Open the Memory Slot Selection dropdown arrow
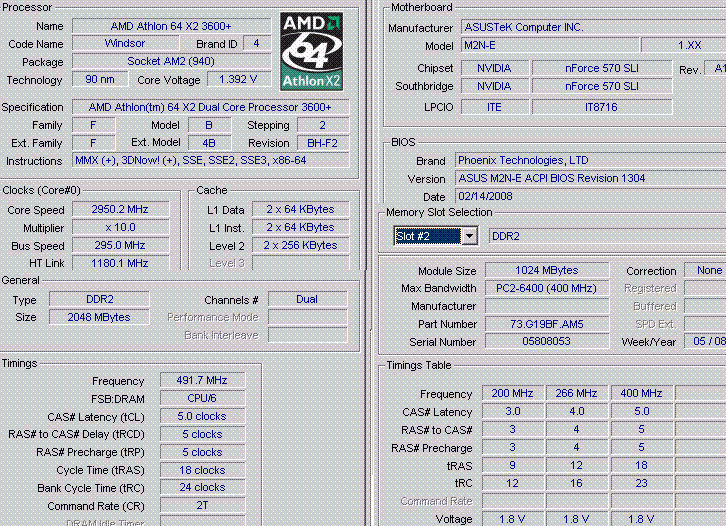 tap(469, 236)
